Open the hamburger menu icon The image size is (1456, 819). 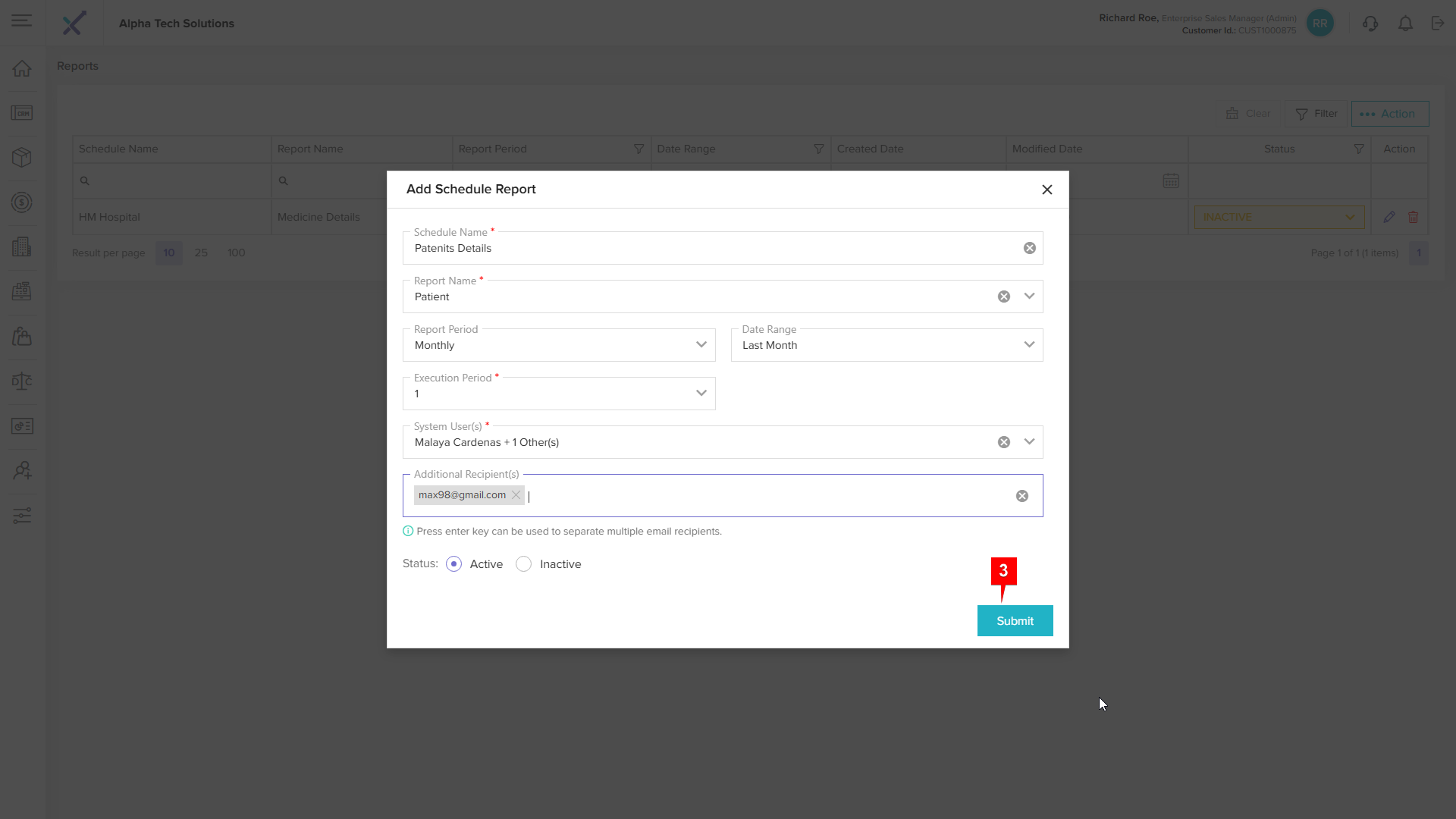[22, 20]
